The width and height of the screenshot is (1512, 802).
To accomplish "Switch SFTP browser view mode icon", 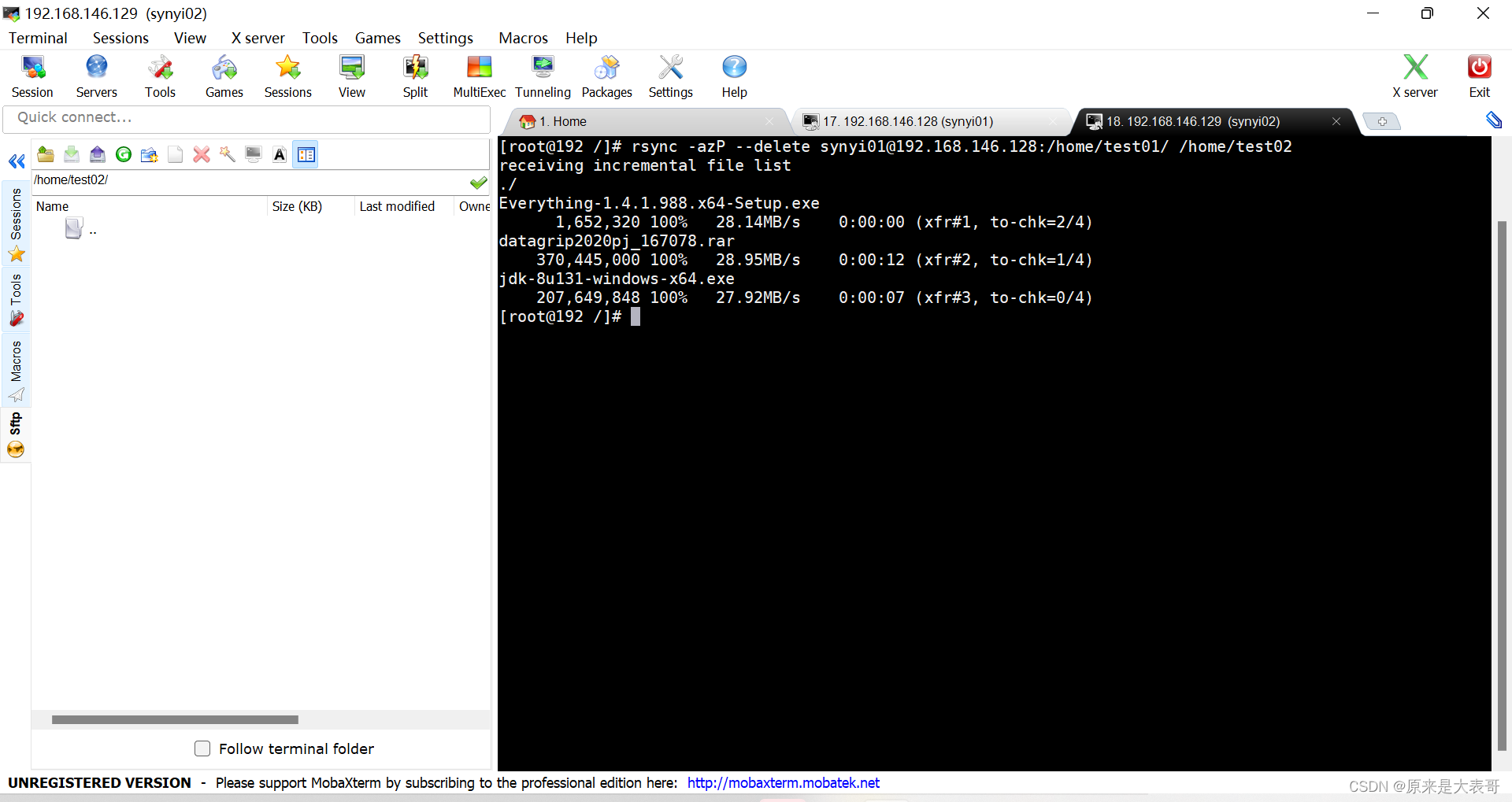I will point(306,154).
